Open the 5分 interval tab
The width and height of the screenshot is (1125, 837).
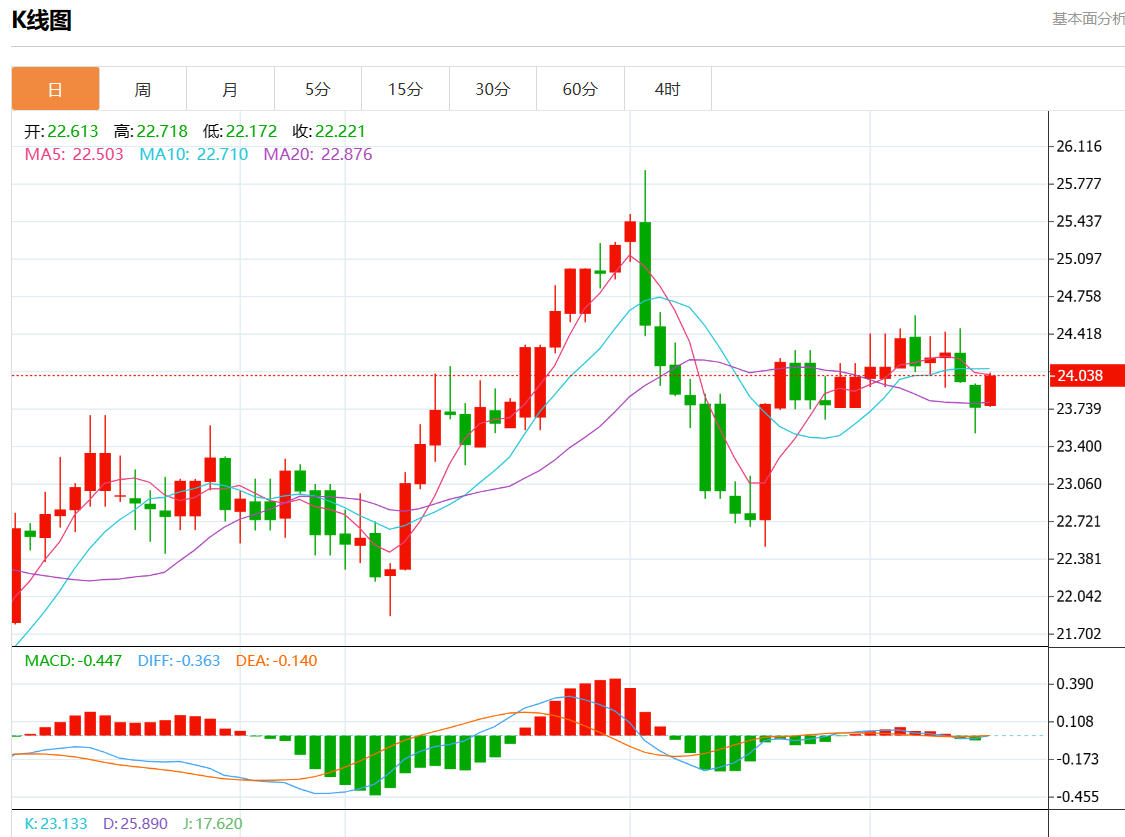317,89
